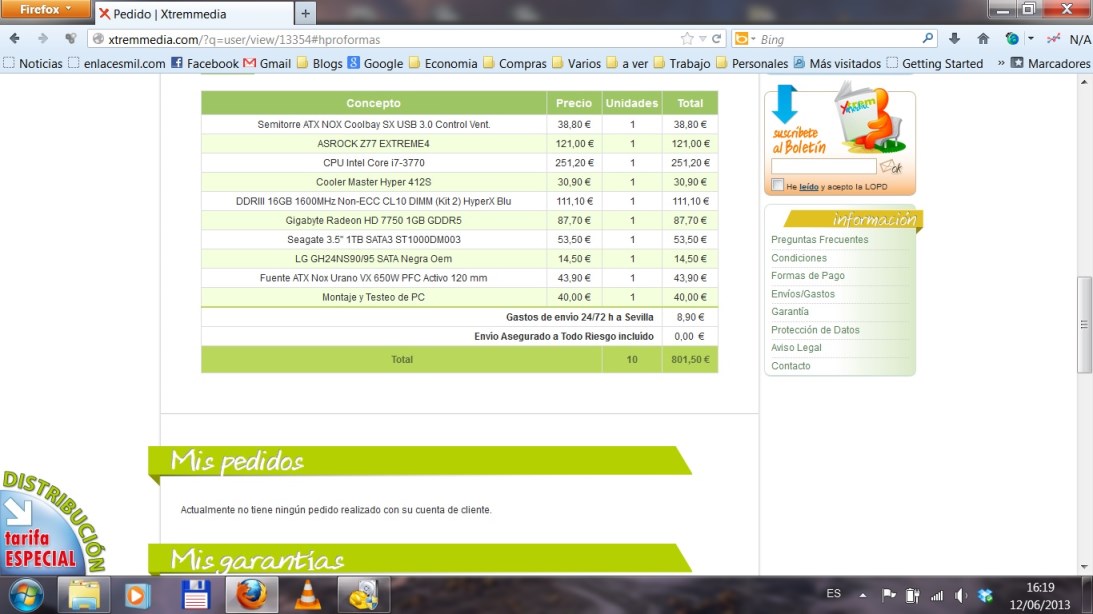Open the Preguntas Frecuentes link
1093x614 pixels.
click(x=819, y=240)
